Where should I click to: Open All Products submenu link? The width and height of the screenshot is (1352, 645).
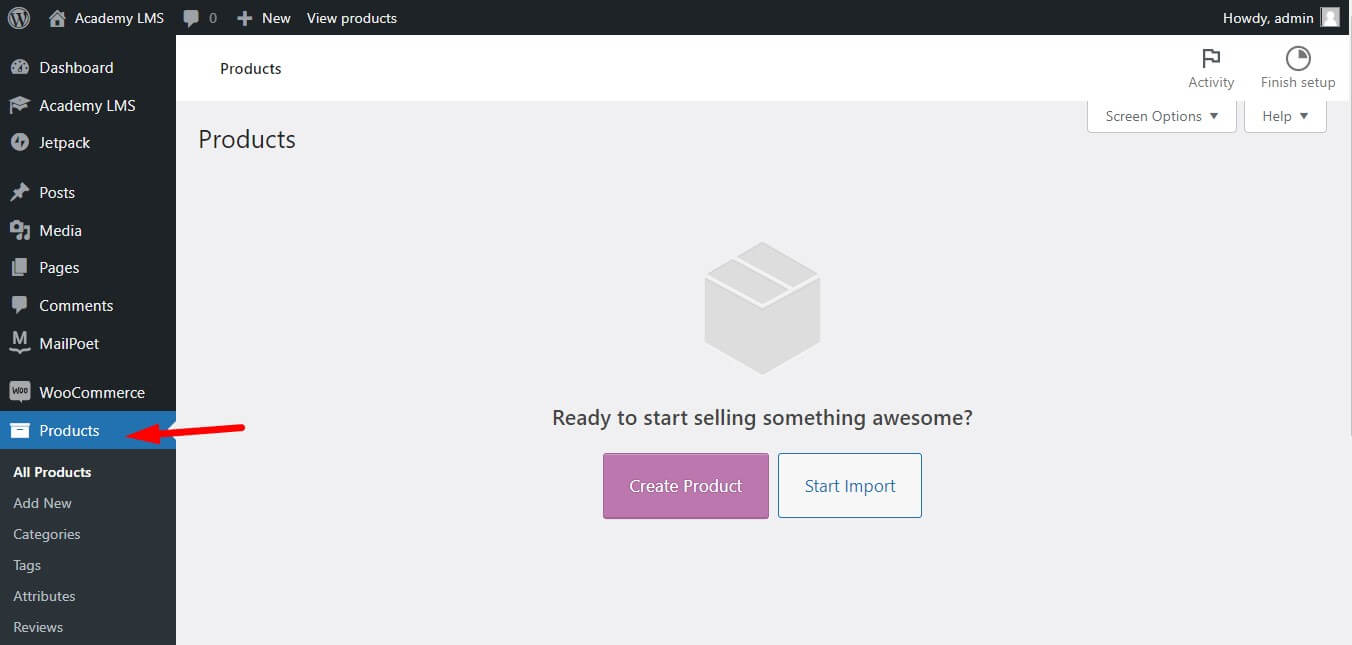(52, 472)
